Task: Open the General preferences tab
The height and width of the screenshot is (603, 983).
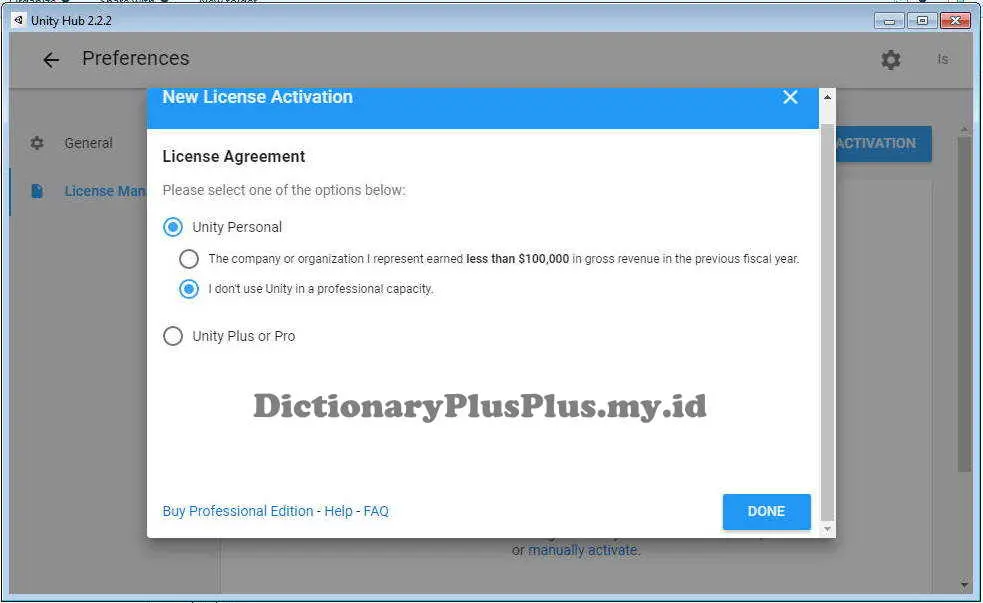Action: (88, 143)
